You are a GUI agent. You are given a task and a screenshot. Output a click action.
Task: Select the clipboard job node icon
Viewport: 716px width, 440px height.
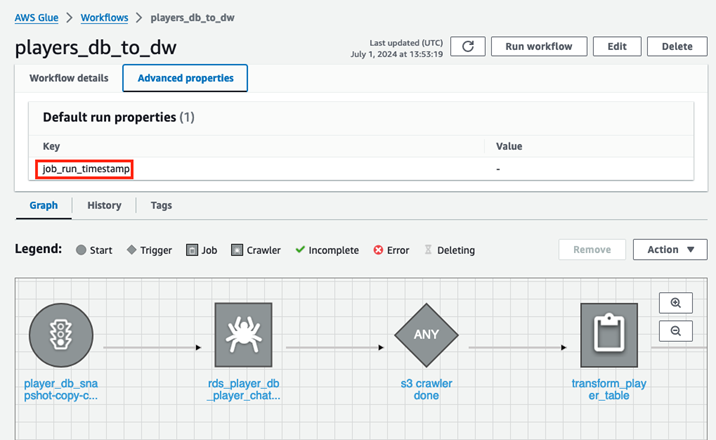609,335
